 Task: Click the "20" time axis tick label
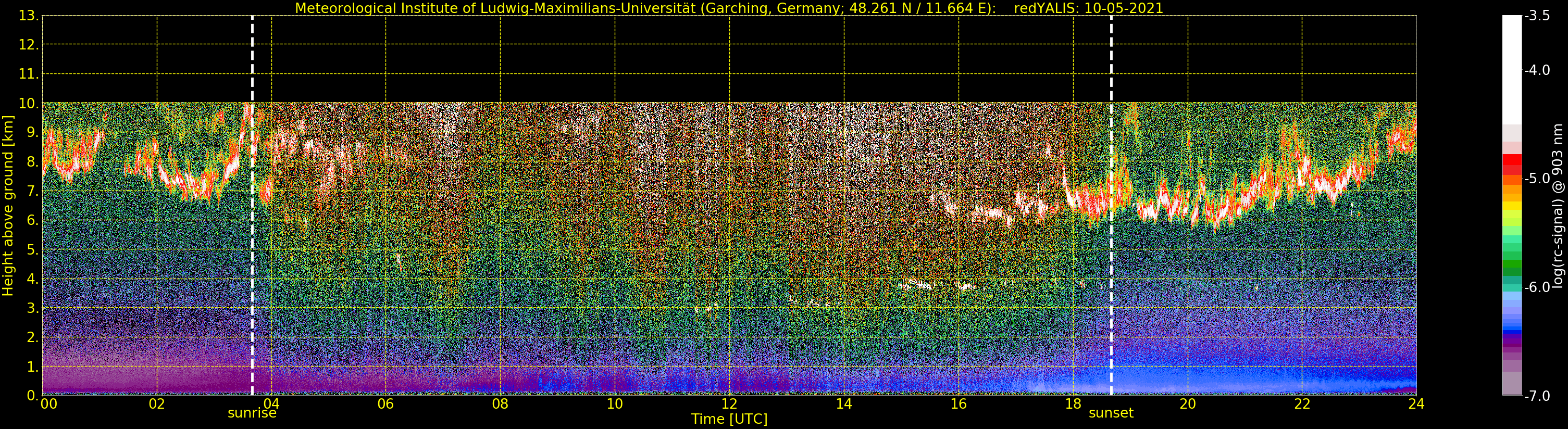point(1188,404)
